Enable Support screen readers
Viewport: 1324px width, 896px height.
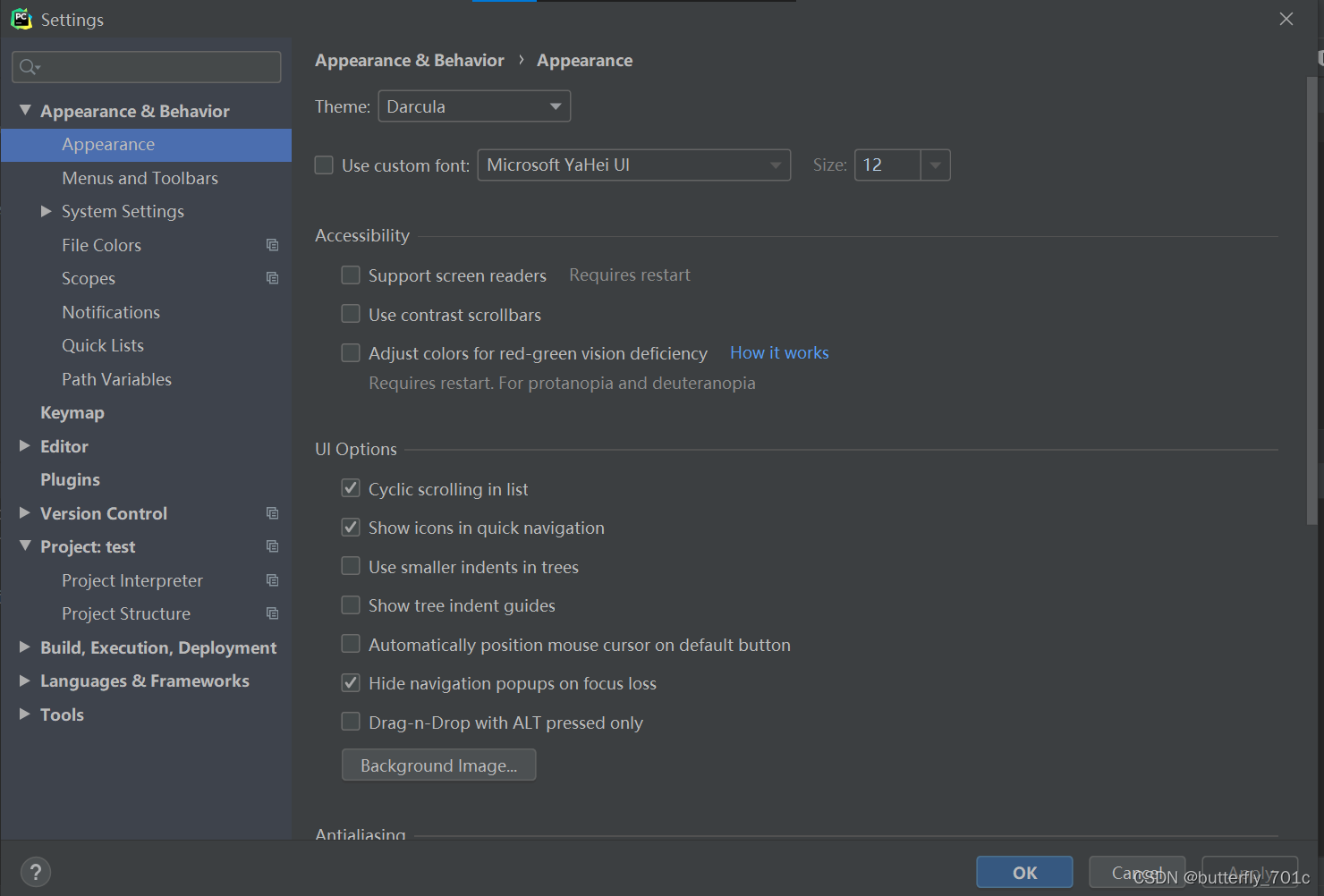tap(351, 275)
